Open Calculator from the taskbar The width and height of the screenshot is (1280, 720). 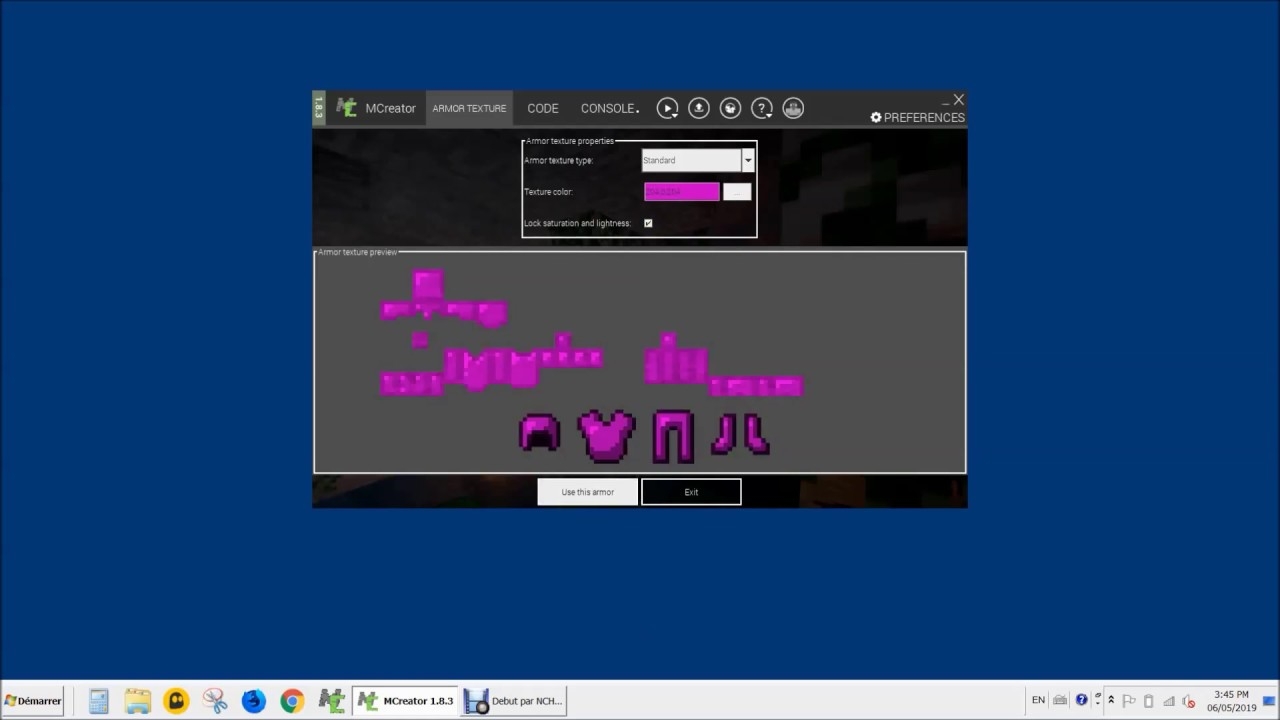click(98, 701)
